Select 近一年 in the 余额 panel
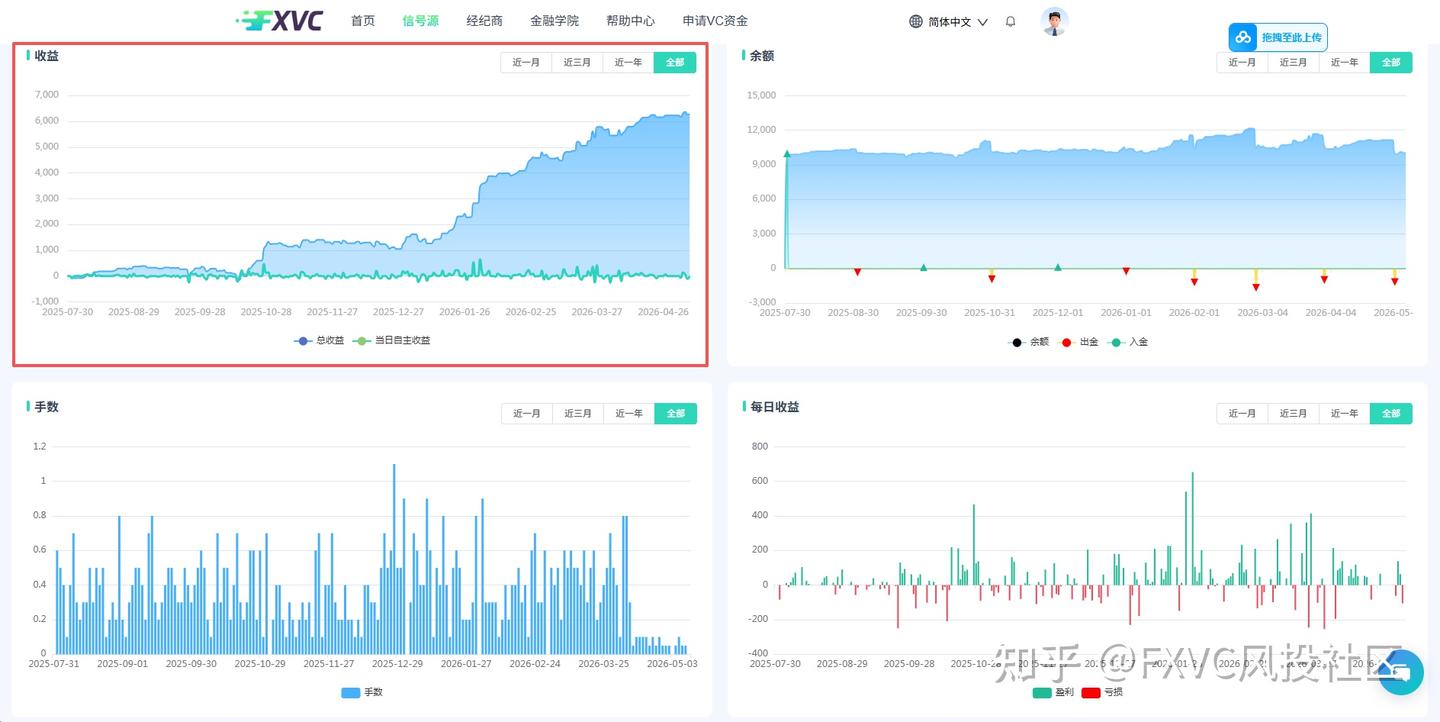The height and width of the screenshot is (722, 1440). click(x=1344, y=62)
